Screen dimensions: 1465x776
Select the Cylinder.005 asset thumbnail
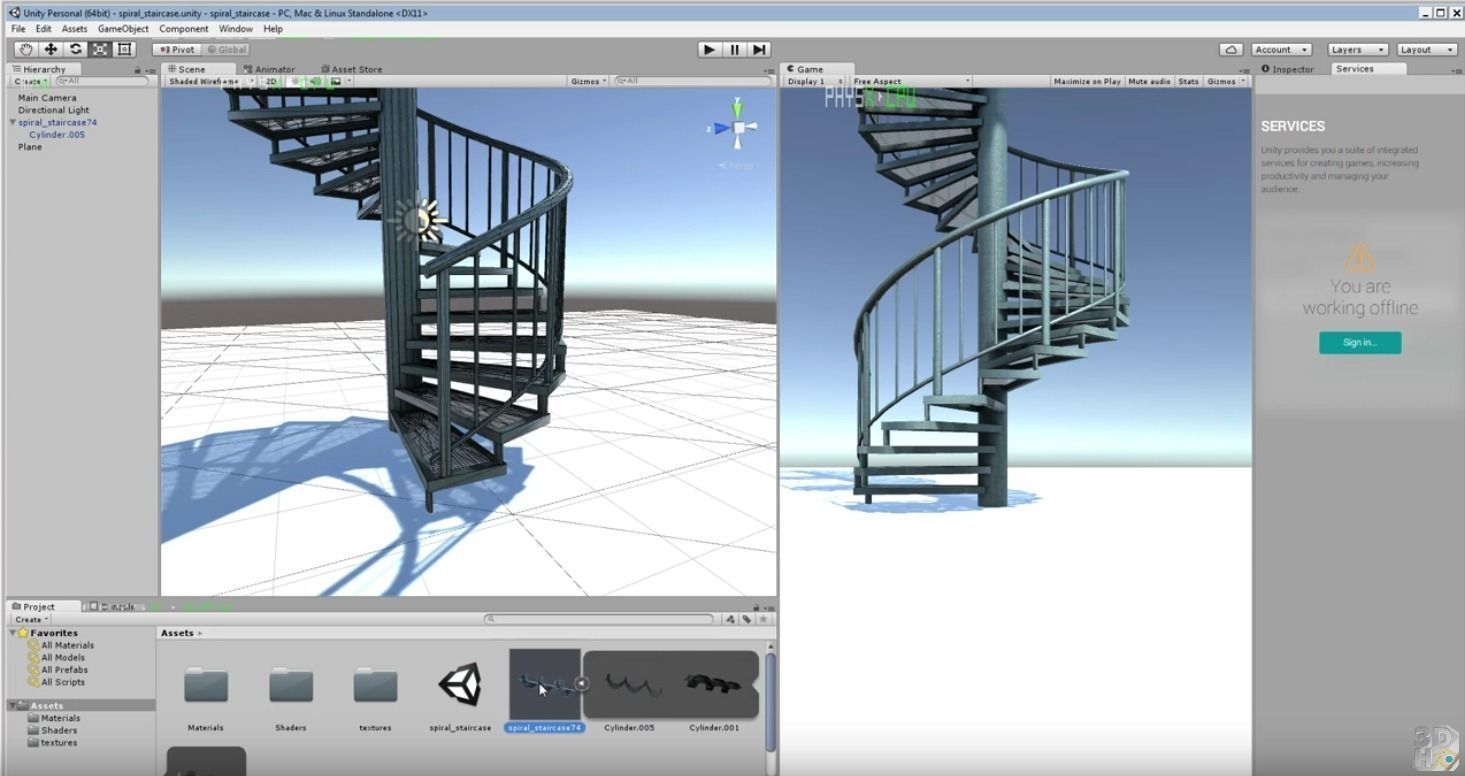629,687
